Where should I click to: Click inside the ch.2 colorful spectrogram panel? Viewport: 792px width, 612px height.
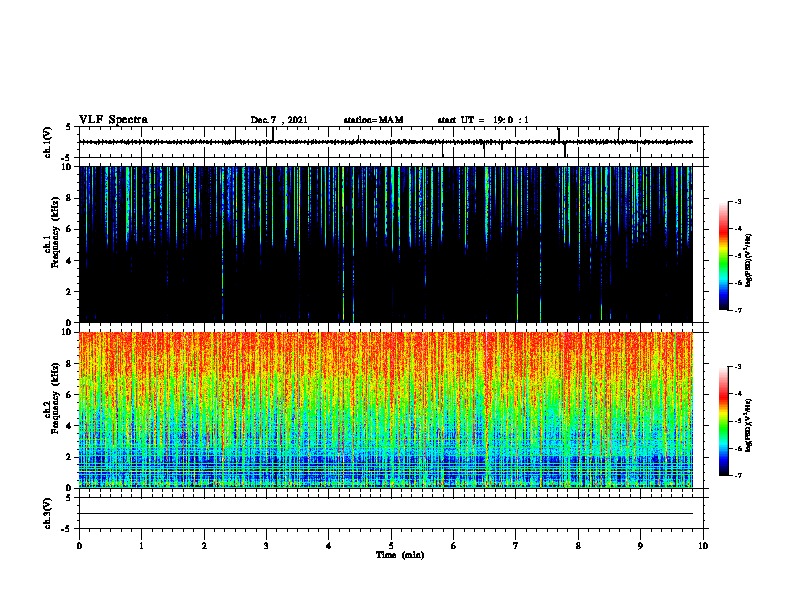(x=386, y=410)
